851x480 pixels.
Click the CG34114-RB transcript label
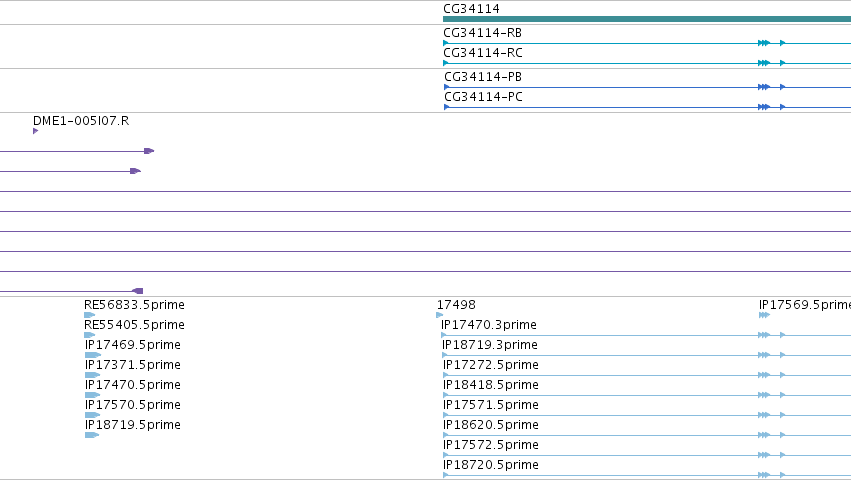click(482, 33)
